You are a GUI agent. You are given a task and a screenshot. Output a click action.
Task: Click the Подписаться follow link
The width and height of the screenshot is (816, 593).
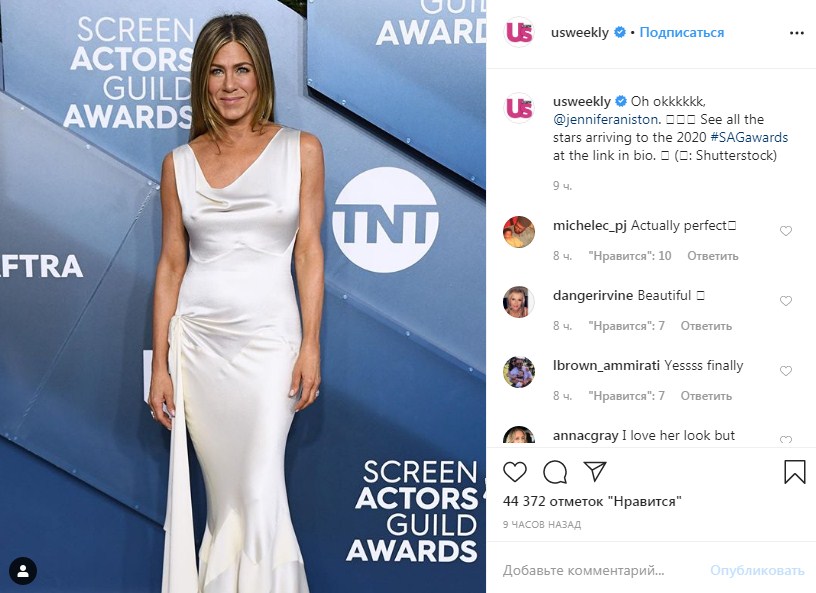681,32
